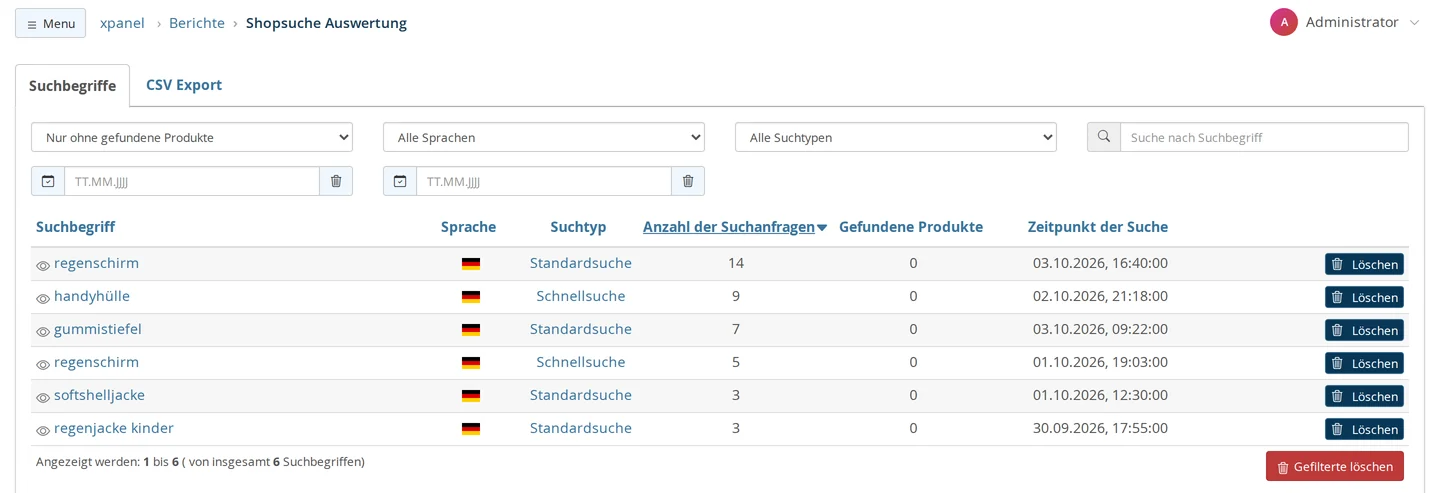Click the search count value 9
Image resolution: width=1432 pixels, height=493 pixels.
[x=736, y=296]
